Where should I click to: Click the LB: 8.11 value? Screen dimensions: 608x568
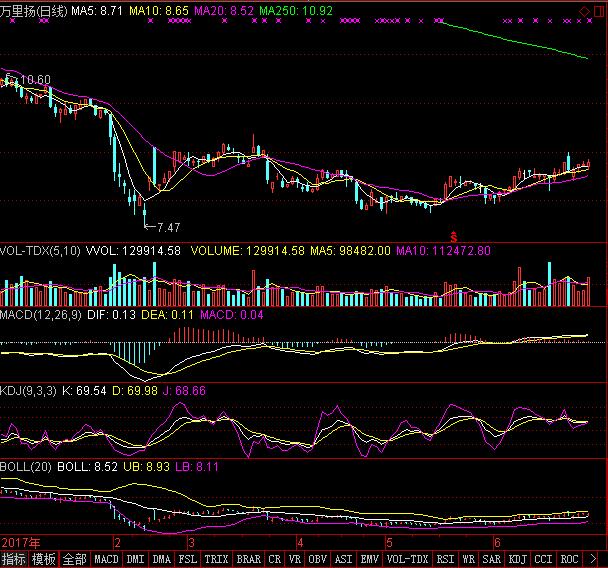pyautogui.click(x=197, y=467)
